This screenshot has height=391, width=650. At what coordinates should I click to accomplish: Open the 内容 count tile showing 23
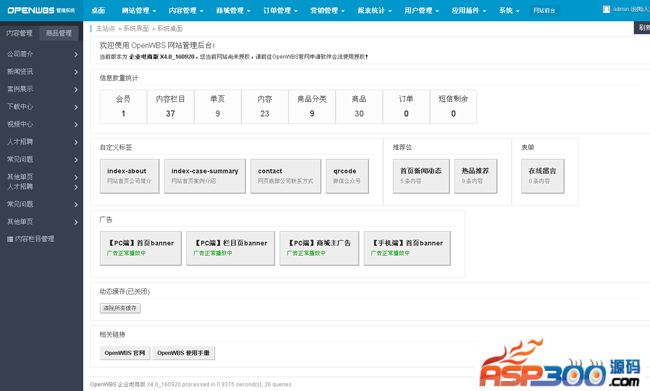(265, 107)
